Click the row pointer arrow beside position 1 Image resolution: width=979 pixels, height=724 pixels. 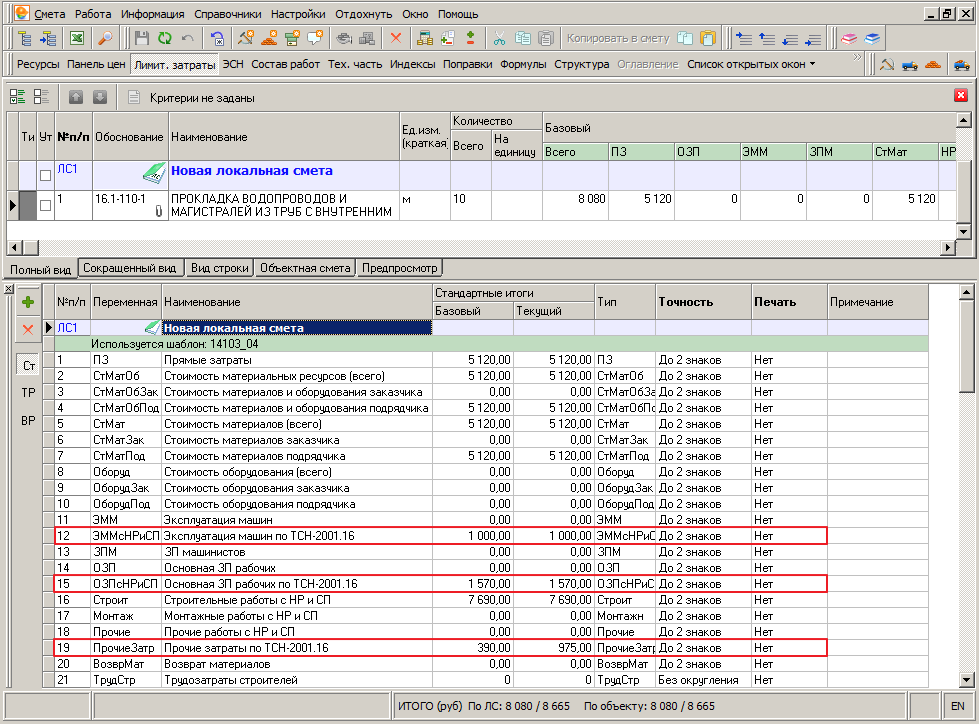tap(12, 205)
